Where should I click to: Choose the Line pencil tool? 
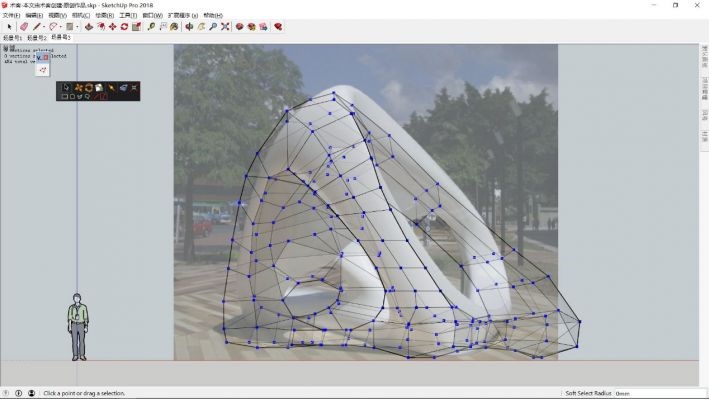point(37,27)
